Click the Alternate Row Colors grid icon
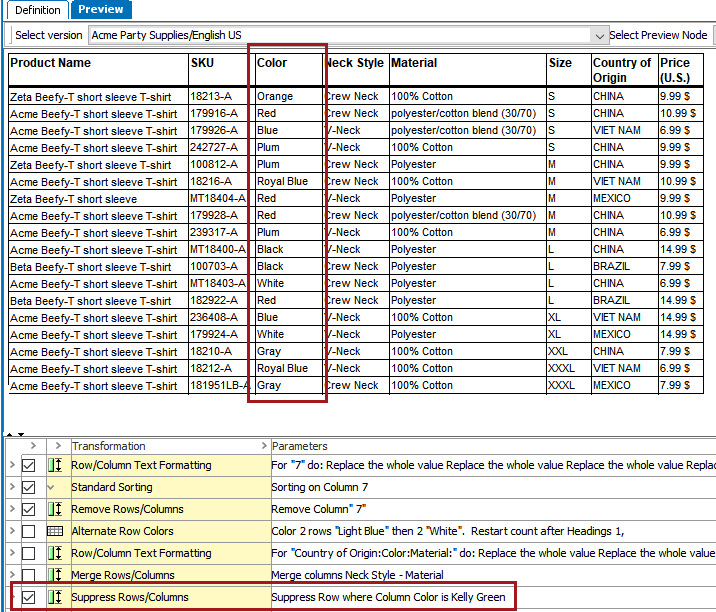The image size is (716, 612). click(55, 532)
